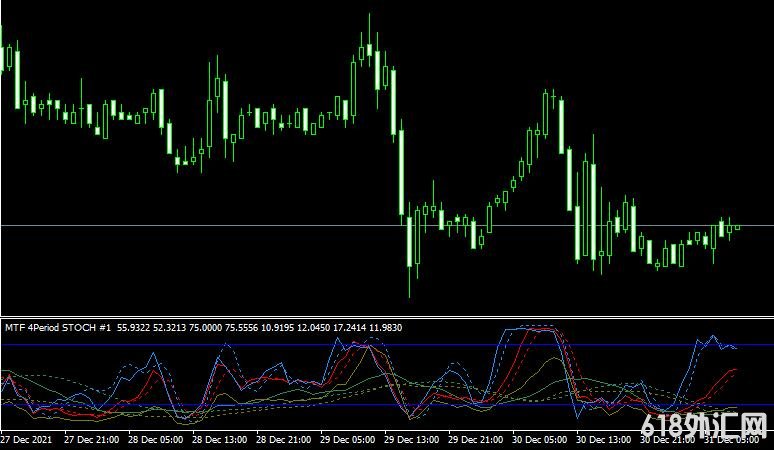Image resolution: width=774 pixels, height=450 pixels.
Task: Select the 'MTF 4Period STOCH #1' indicator label
Action: 58,328
